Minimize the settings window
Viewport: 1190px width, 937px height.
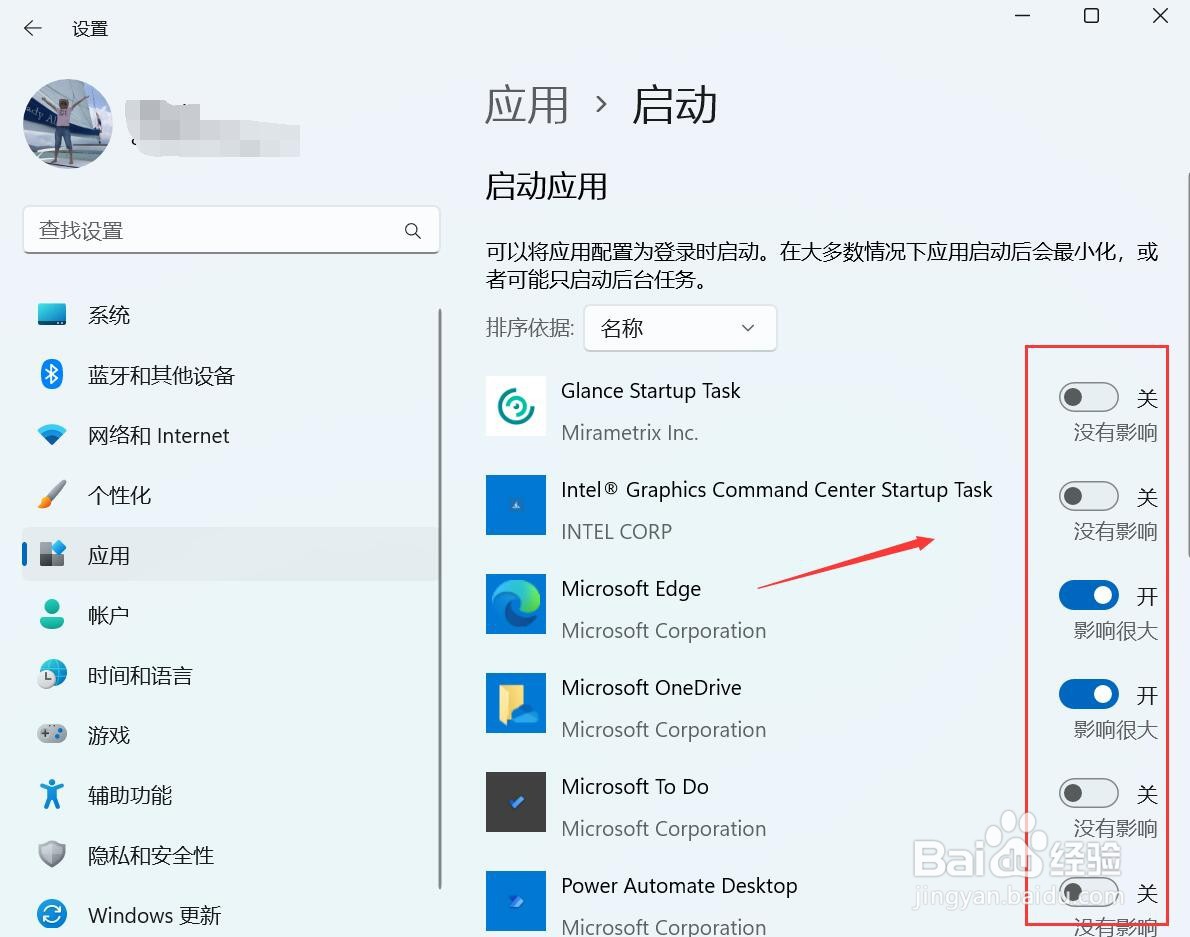tap(1022, 16)
